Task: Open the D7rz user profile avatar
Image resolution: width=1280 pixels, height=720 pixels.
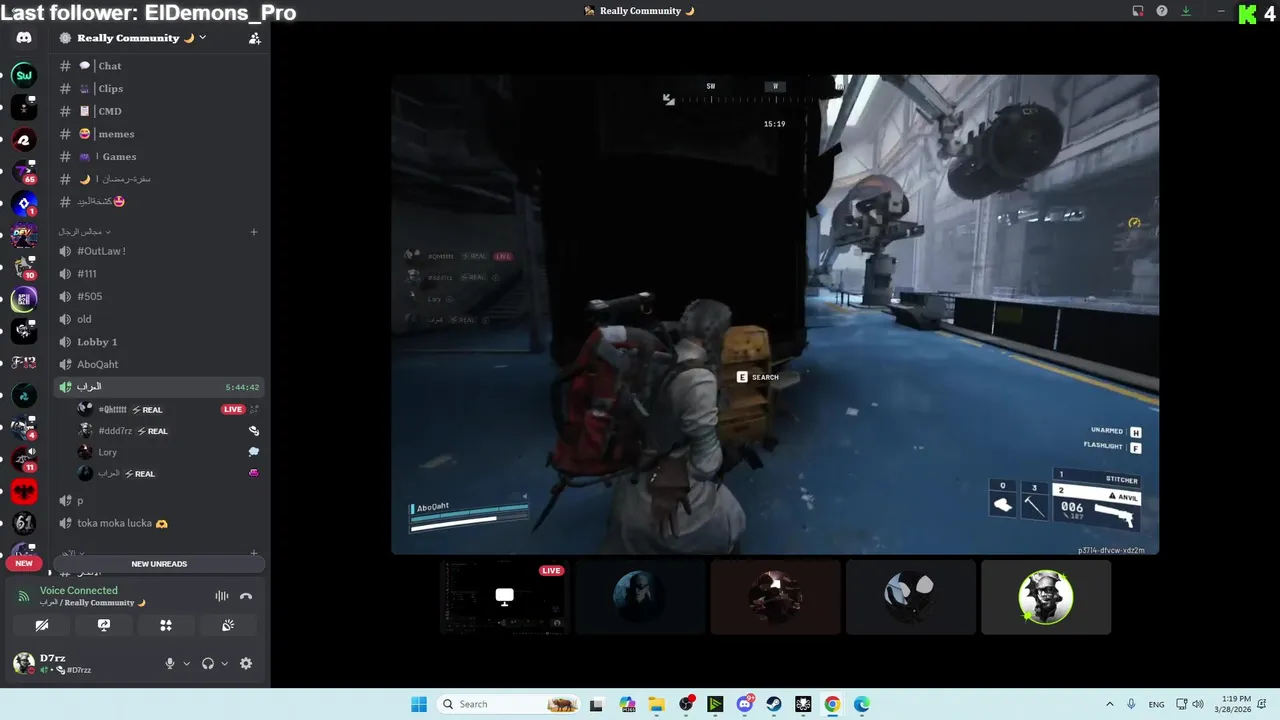Action: click(23, 663)
